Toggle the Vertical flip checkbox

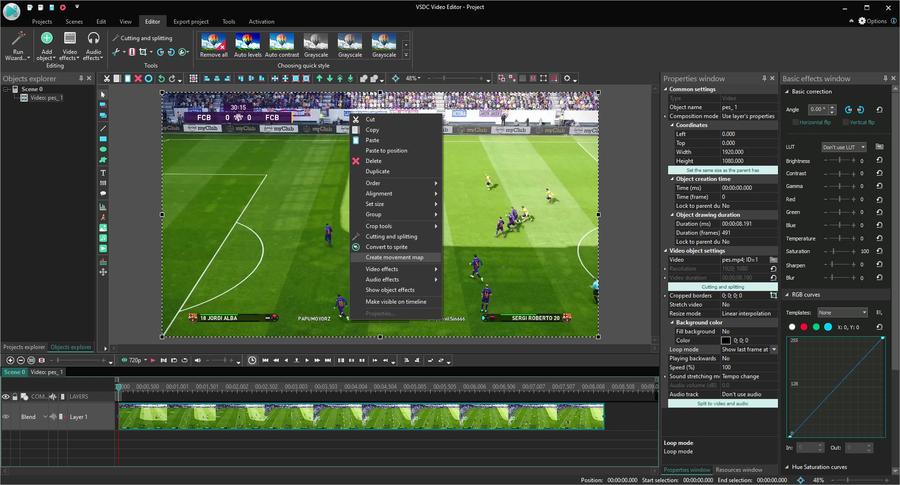(845, 122)
